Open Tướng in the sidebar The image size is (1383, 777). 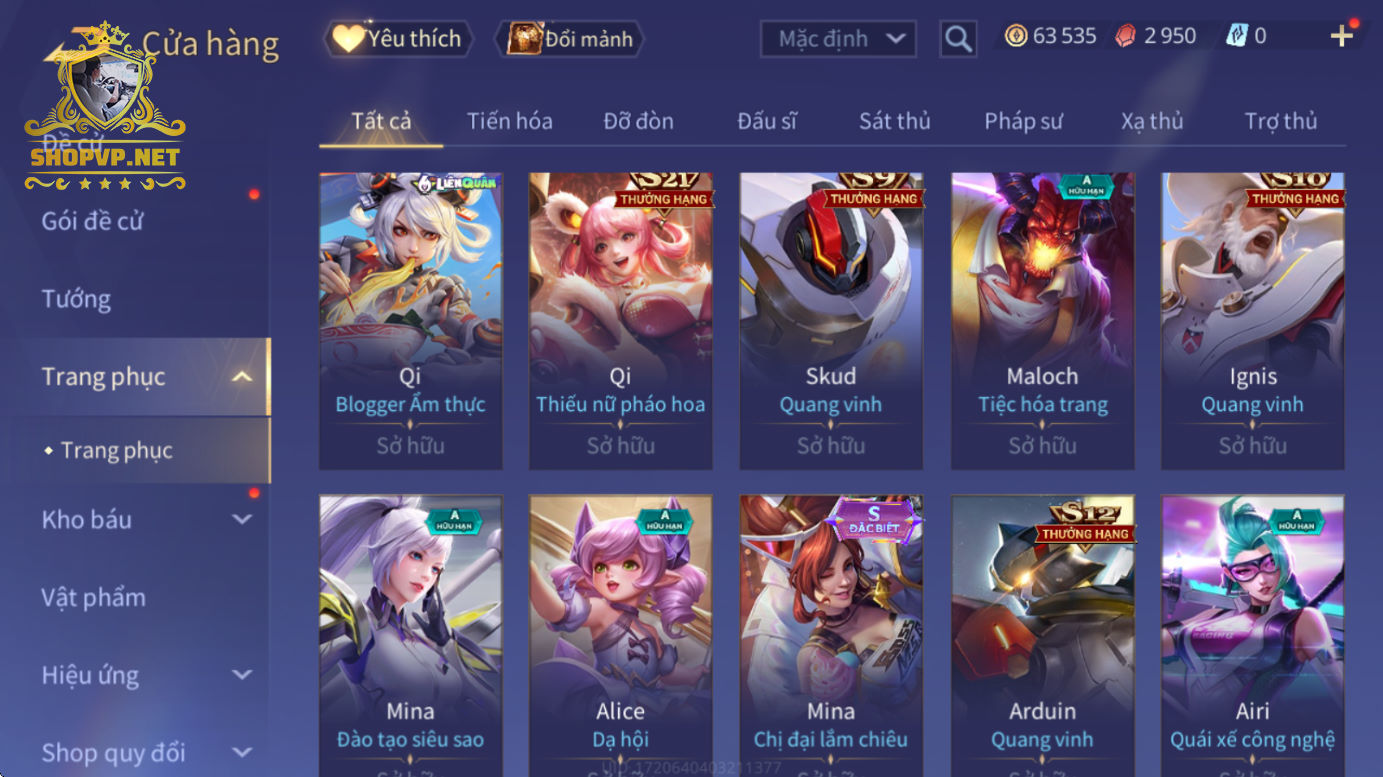click(76, 299)
